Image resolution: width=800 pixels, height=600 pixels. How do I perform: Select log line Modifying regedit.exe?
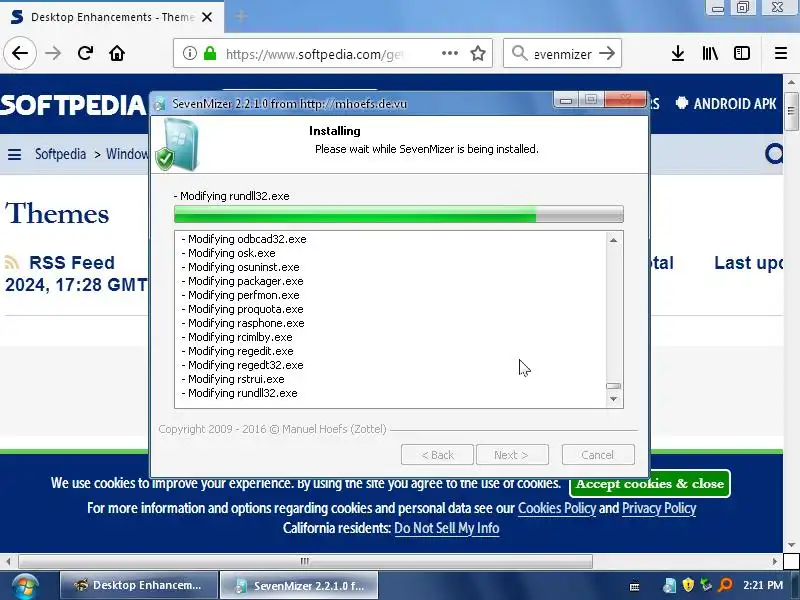(x=237, y=351)
